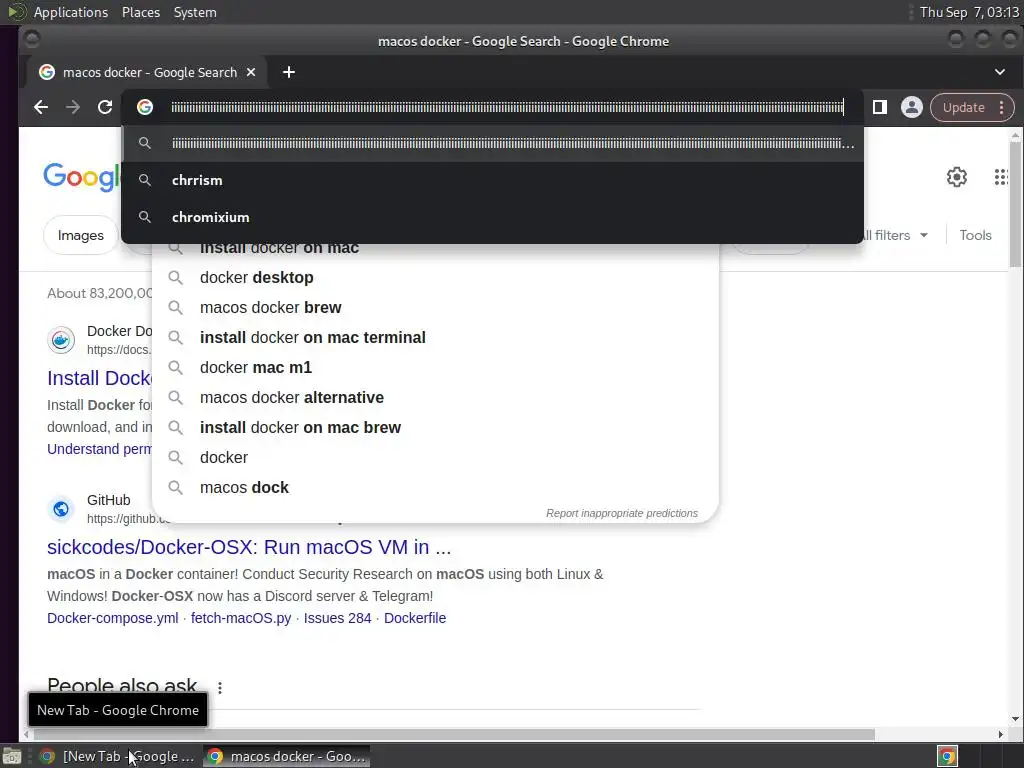The image size is (1024, 768).
Task: Open the System menu
Action: [x=195, y=12]
